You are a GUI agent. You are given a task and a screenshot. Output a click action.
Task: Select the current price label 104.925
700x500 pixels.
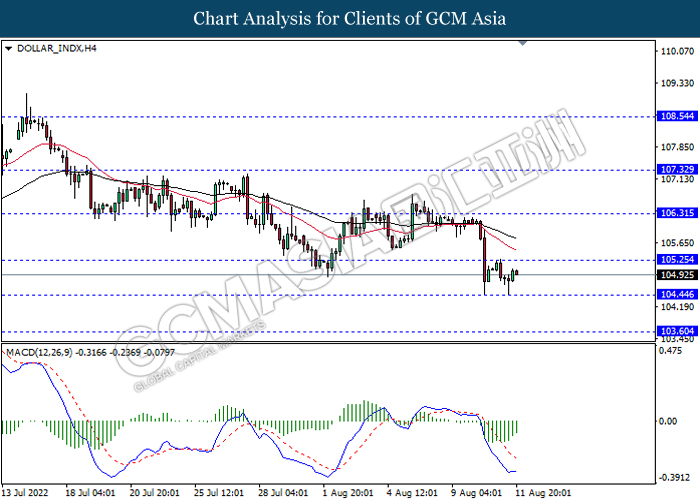(677, 275)
